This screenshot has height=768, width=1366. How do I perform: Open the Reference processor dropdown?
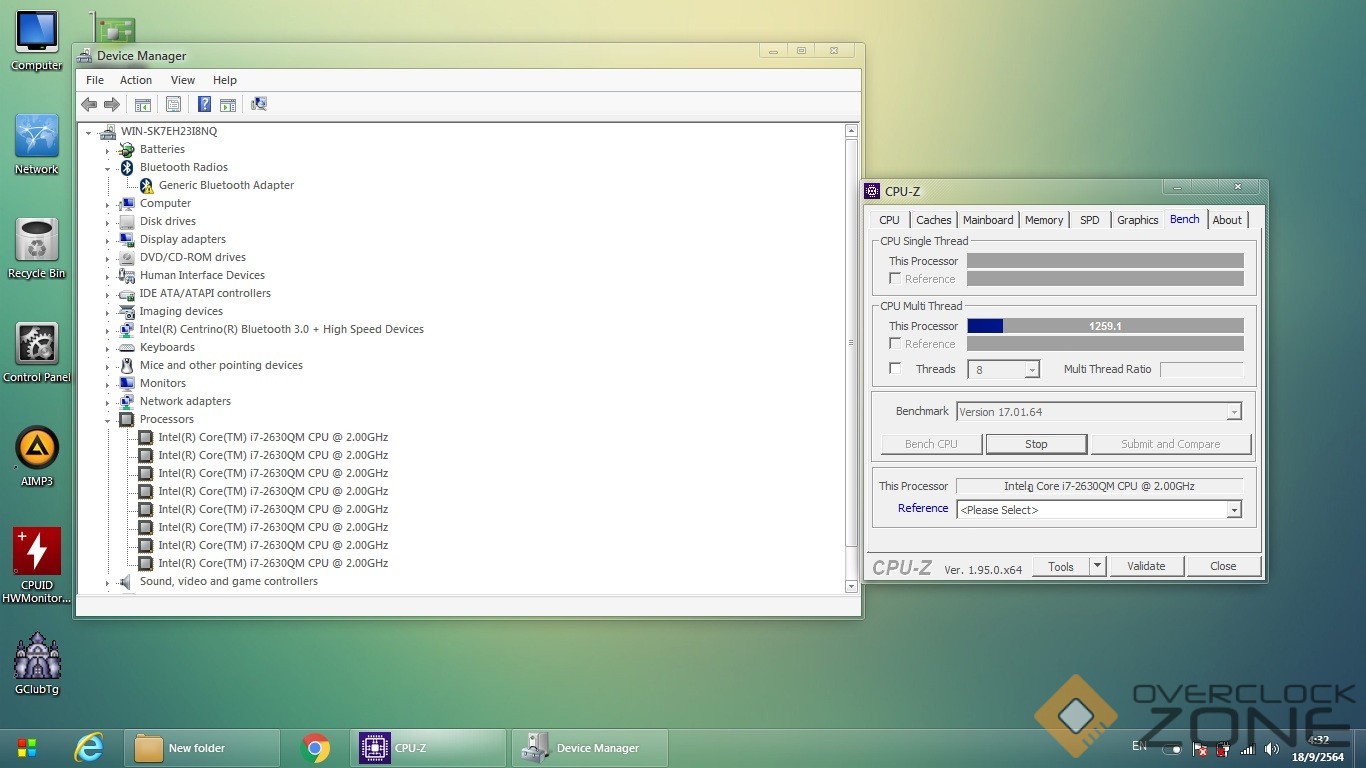(1234, 510)
